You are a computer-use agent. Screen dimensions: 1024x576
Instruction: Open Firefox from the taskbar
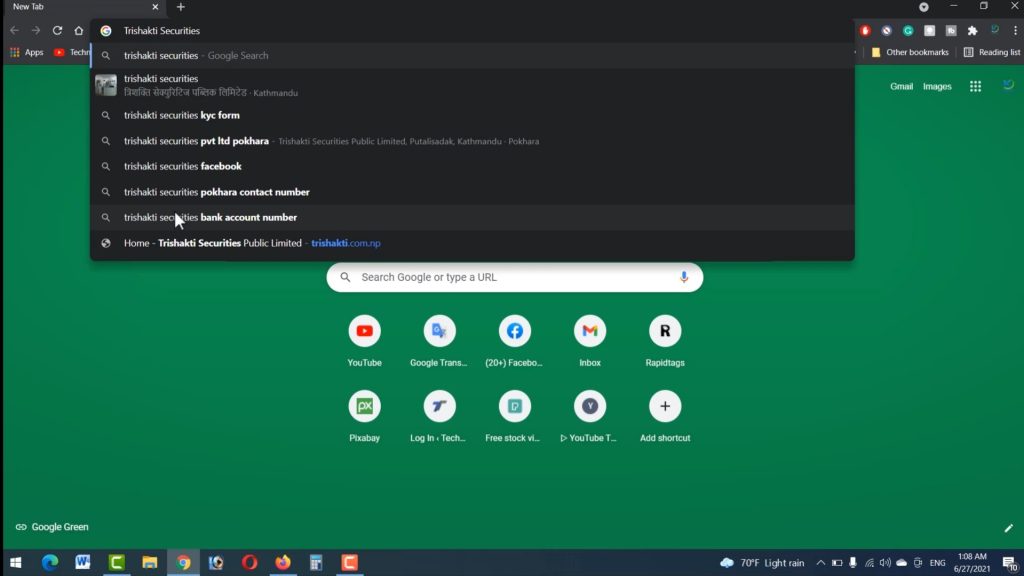point(283,562)
